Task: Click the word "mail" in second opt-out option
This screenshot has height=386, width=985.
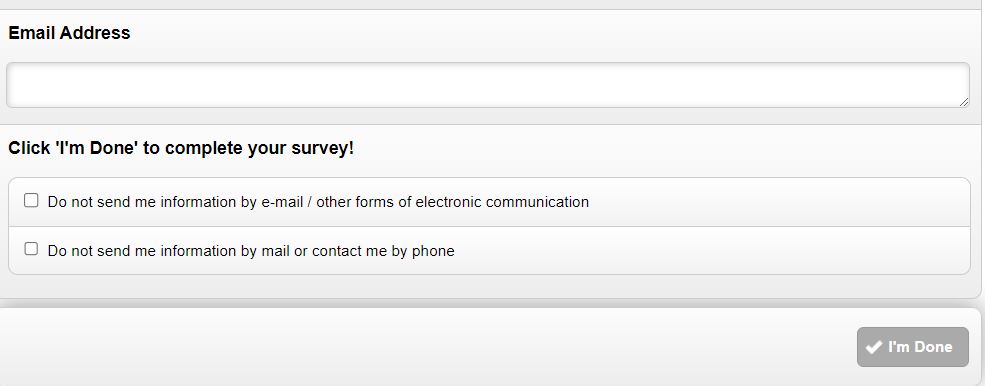Action: click(x=274, y=251)
